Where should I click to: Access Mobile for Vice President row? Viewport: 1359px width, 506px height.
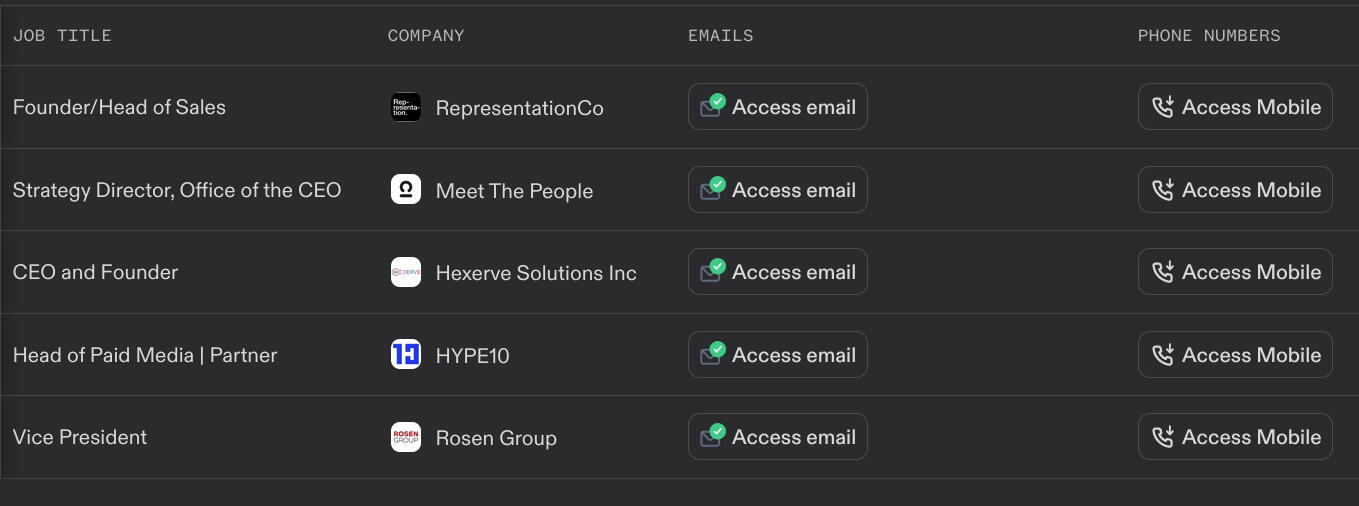(x=1235, y=437)
